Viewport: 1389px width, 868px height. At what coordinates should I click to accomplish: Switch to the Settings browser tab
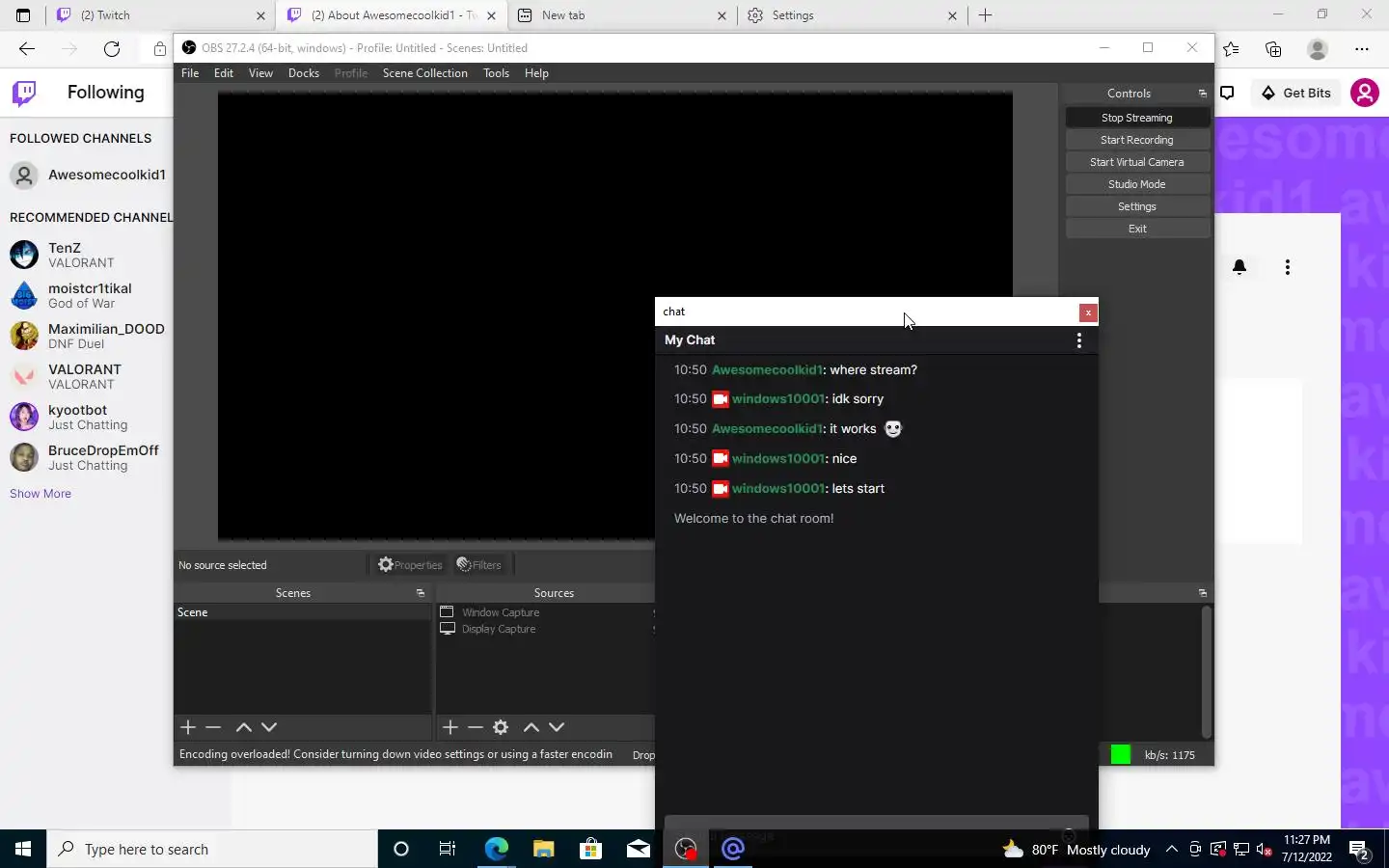[852, 15]
